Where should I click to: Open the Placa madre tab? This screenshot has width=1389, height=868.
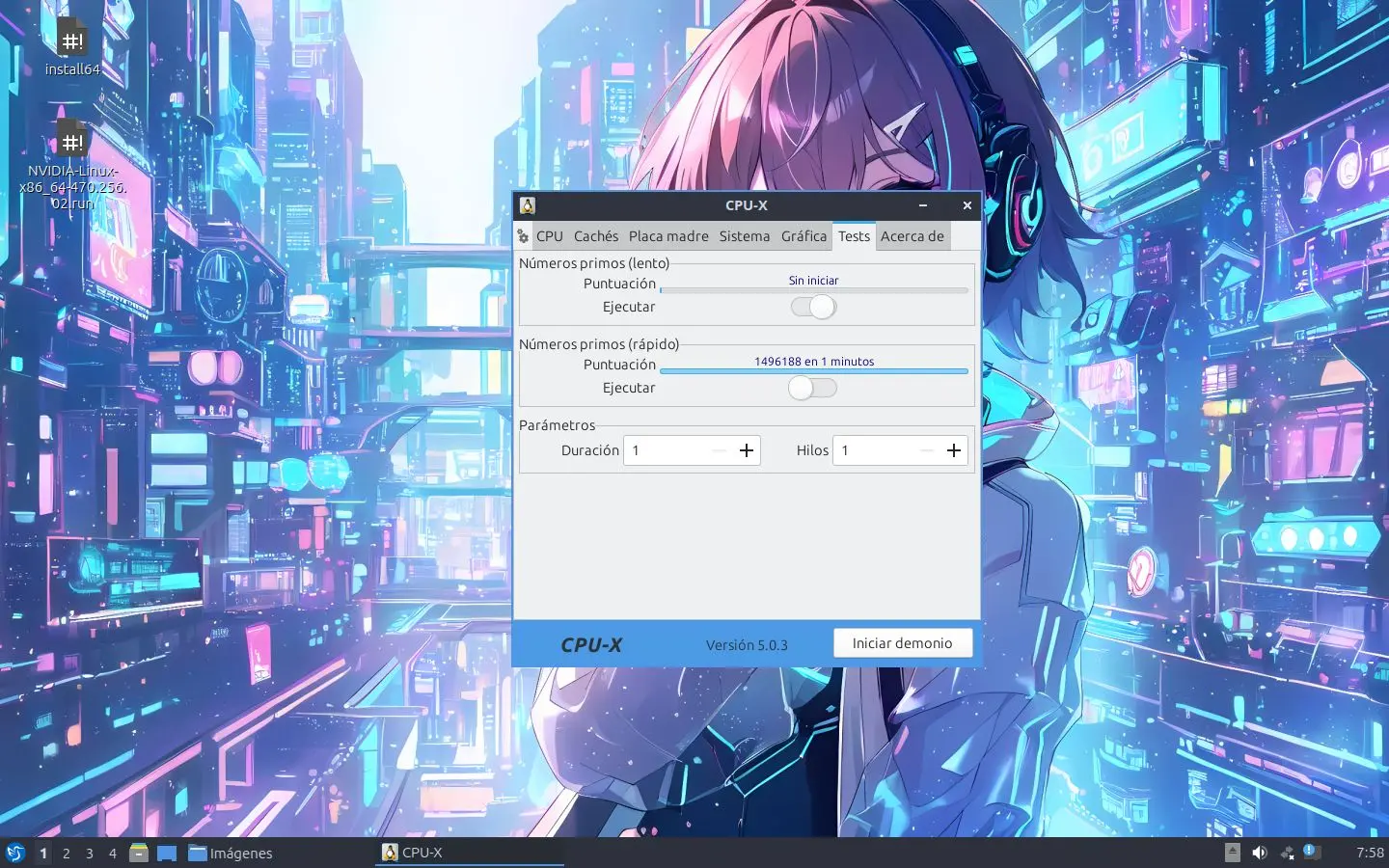(x=668, y=236)
